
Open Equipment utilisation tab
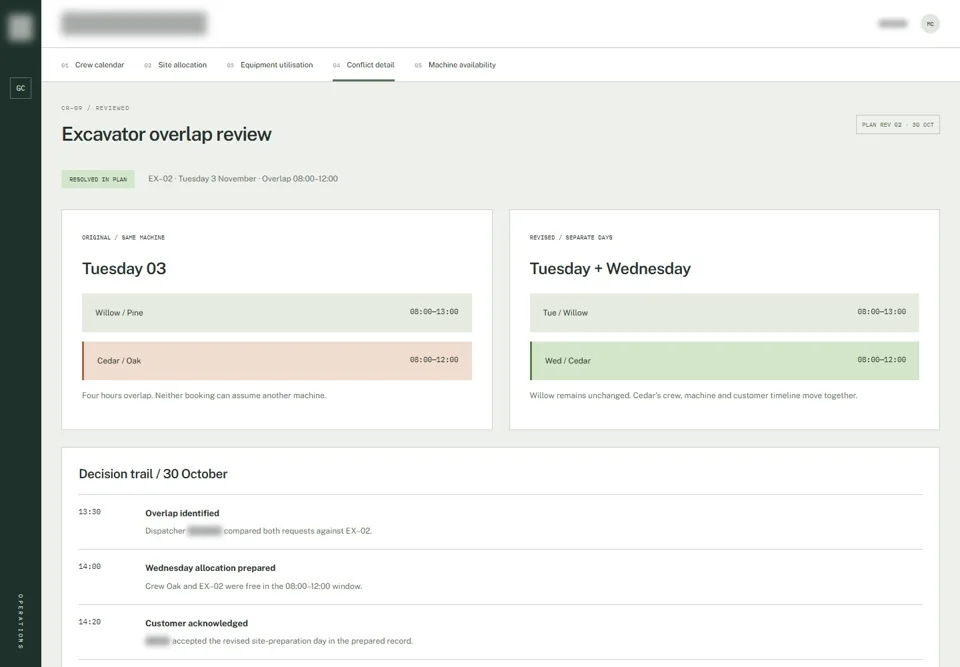pos(270,65)
